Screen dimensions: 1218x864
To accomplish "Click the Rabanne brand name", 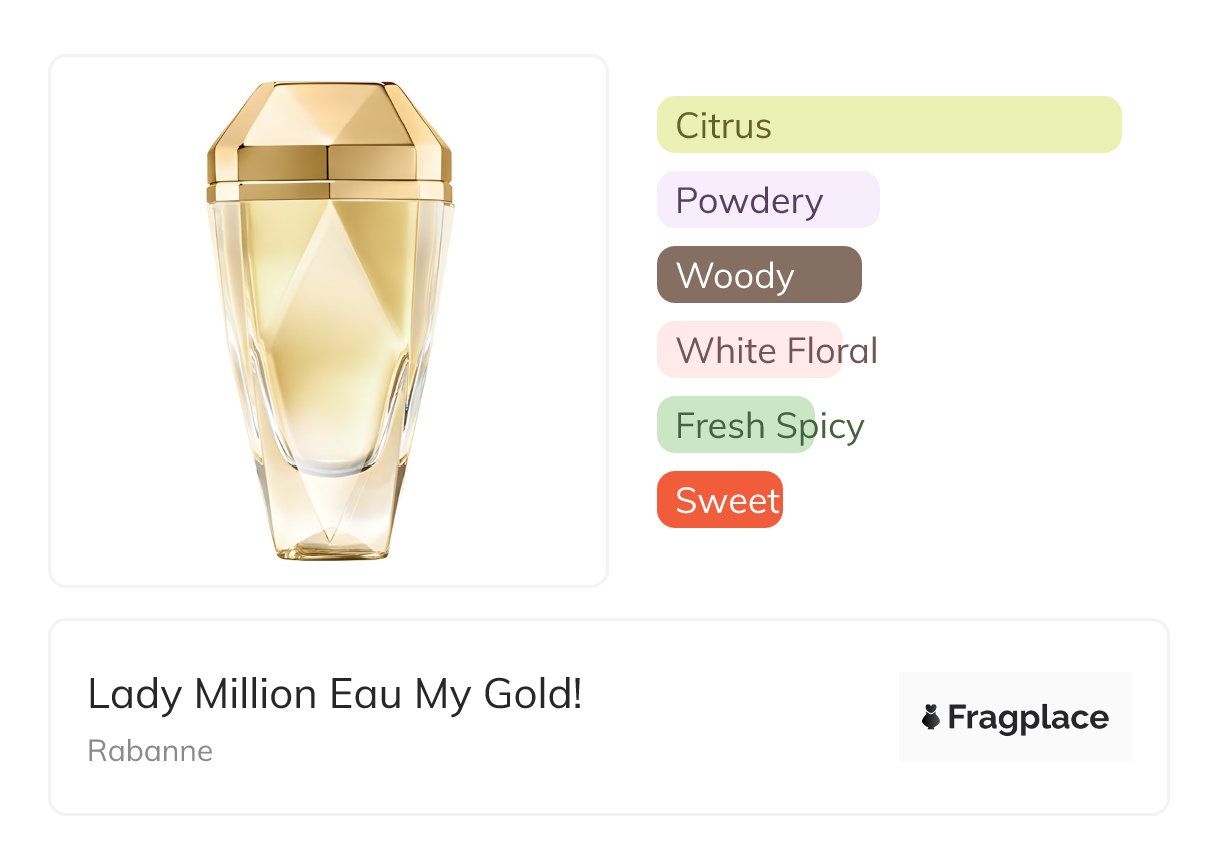I will (150, 751).
